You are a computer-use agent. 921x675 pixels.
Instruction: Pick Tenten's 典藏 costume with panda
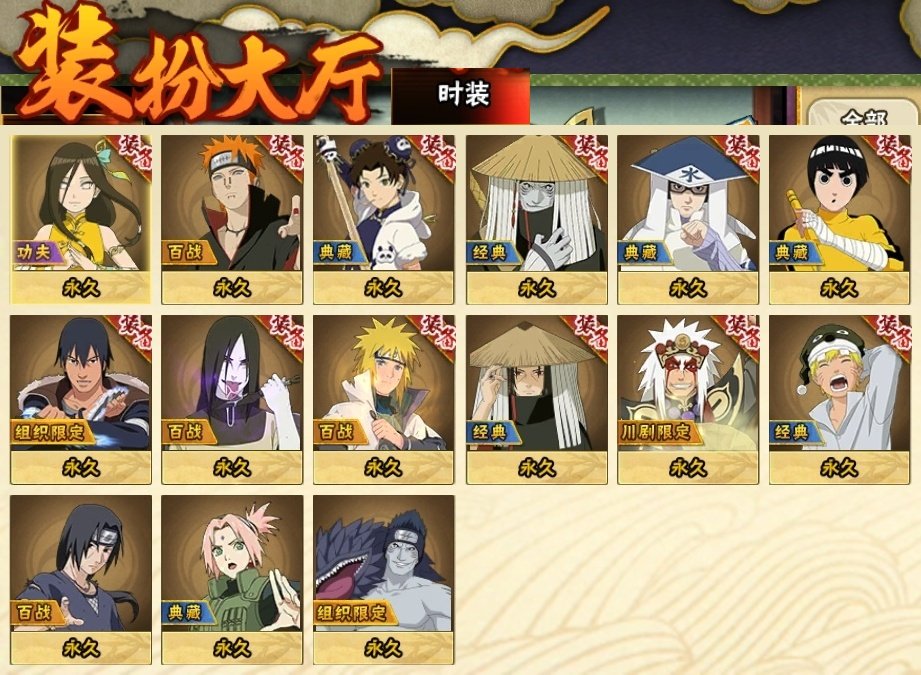pyautogui.click(x=384, y=219)
